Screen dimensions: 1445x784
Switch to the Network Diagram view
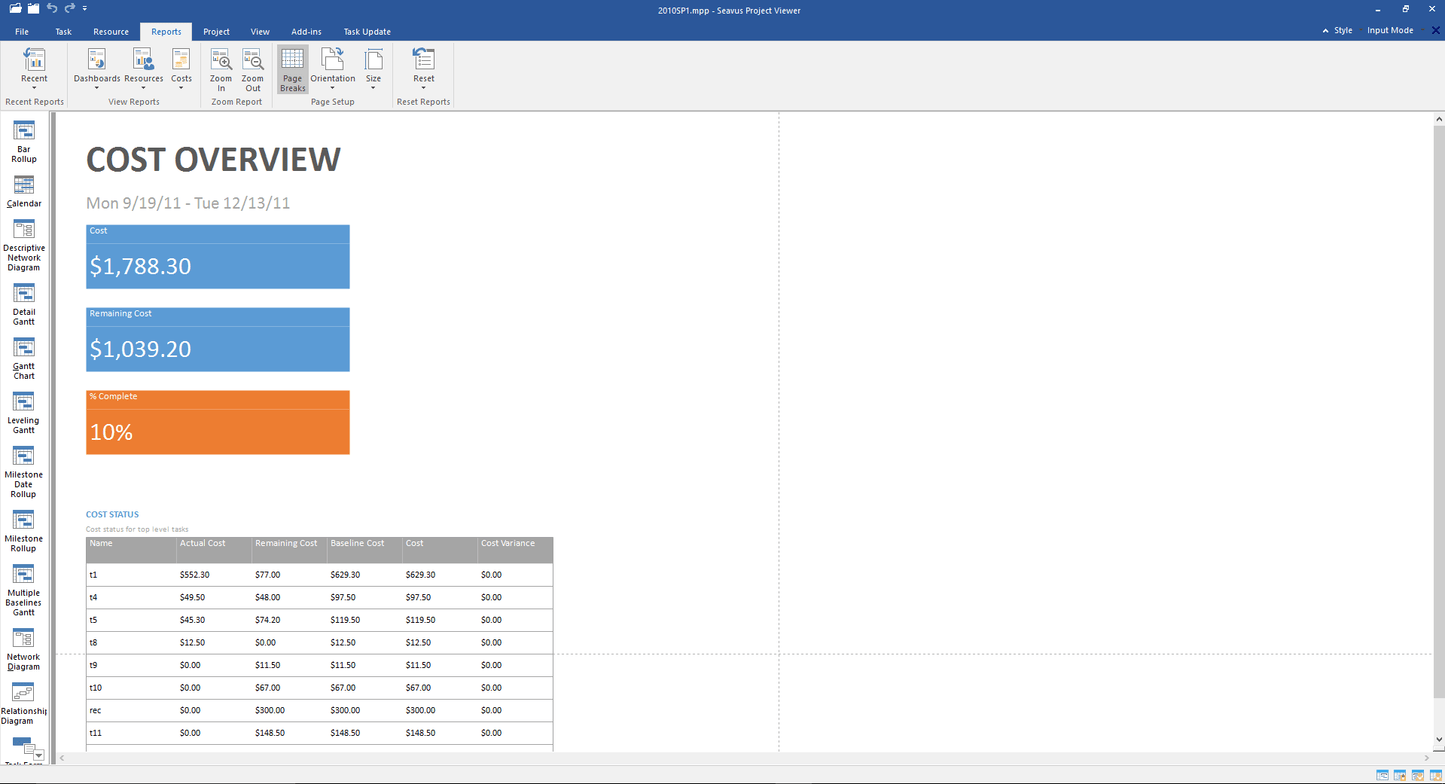pyautogui.click(x=23, y=645)
